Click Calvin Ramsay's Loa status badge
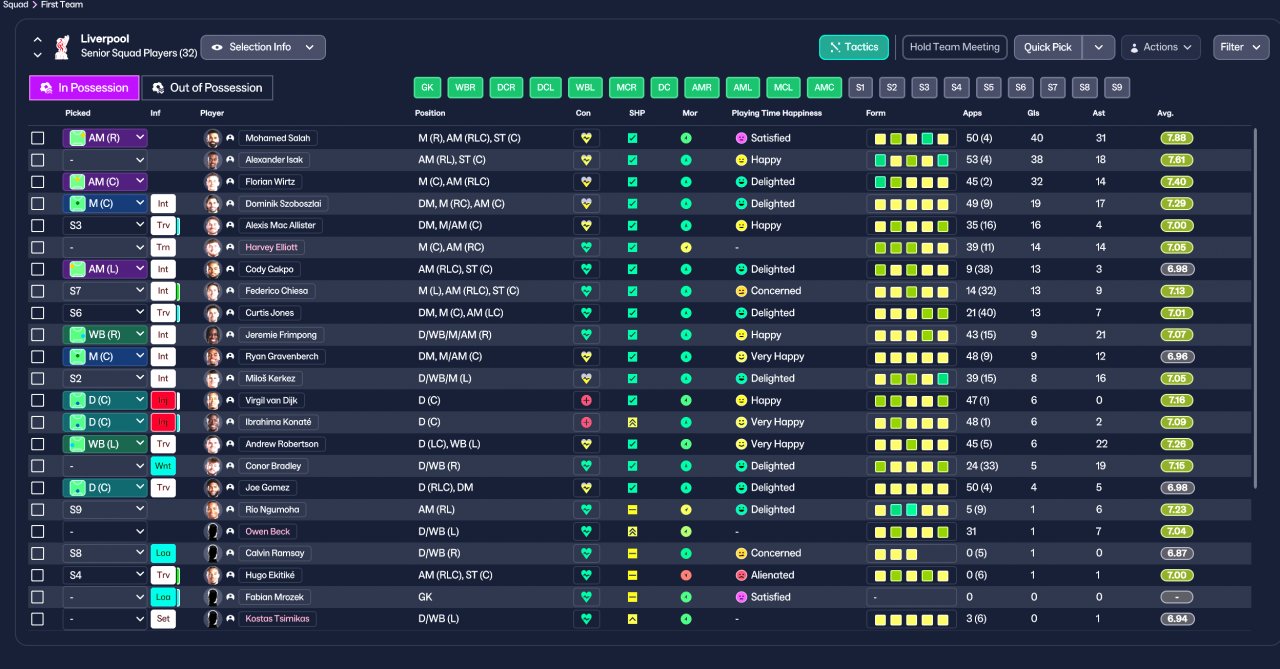 coord(163,553)
